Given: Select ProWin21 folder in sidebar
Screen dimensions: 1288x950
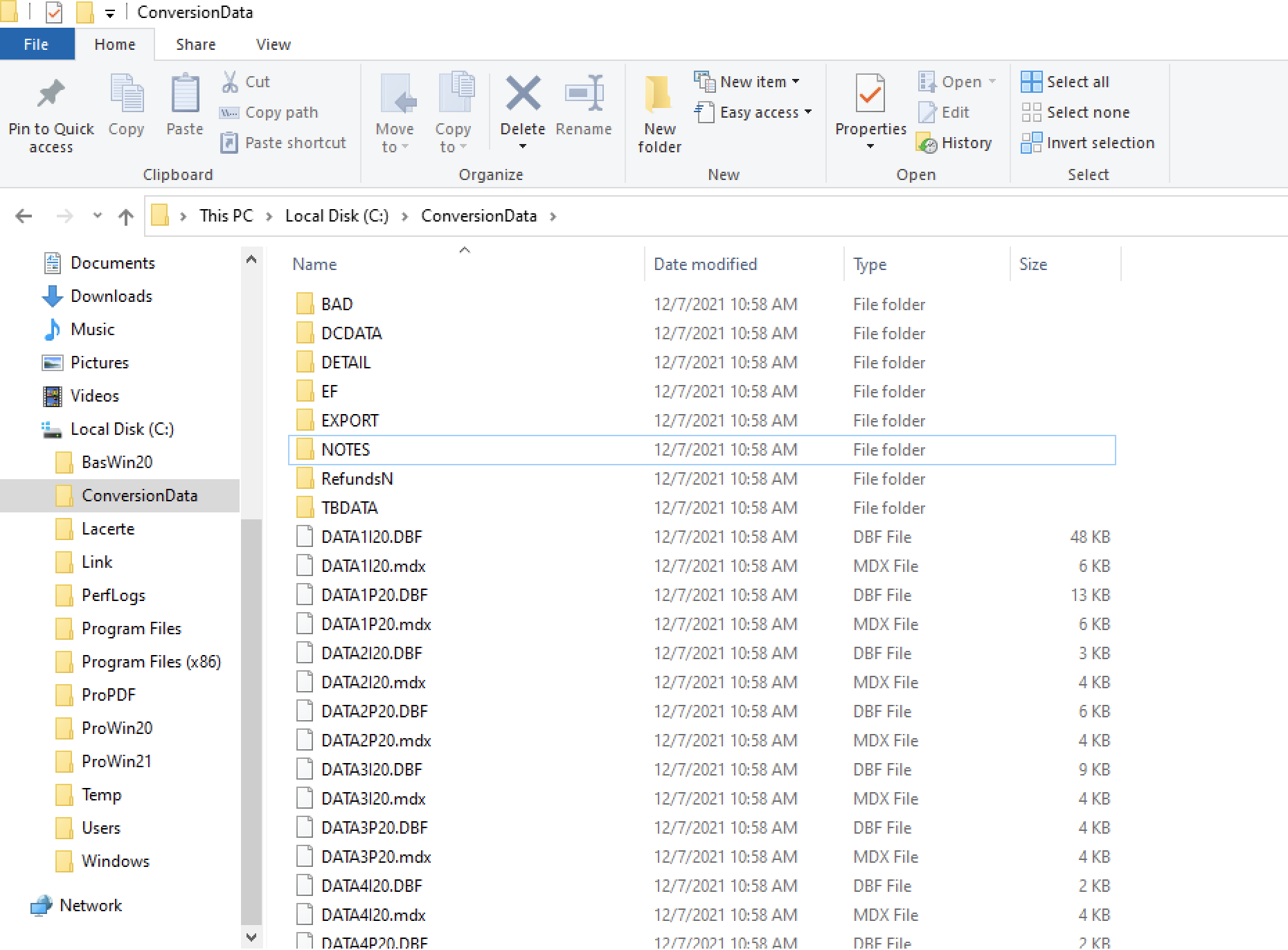Looking at the screenshot, I should 104,762.
